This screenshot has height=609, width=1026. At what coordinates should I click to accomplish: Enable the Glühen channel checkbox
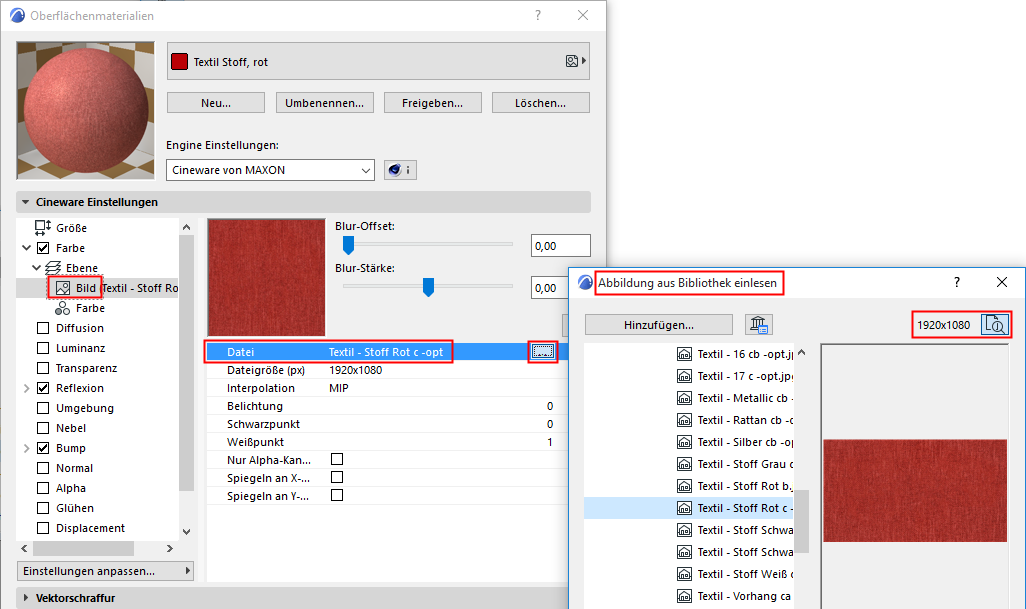pos(43,508)
